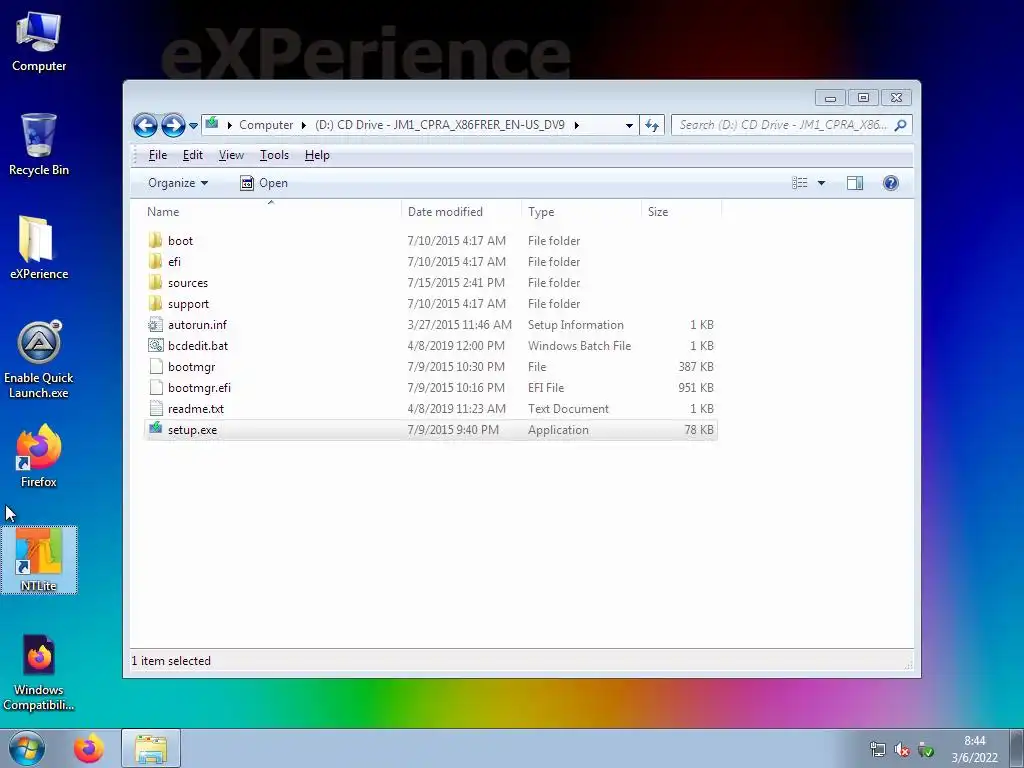The image size is (1024, 768).
Task: Click the Show desktop strip
Action: point(1017,748)
